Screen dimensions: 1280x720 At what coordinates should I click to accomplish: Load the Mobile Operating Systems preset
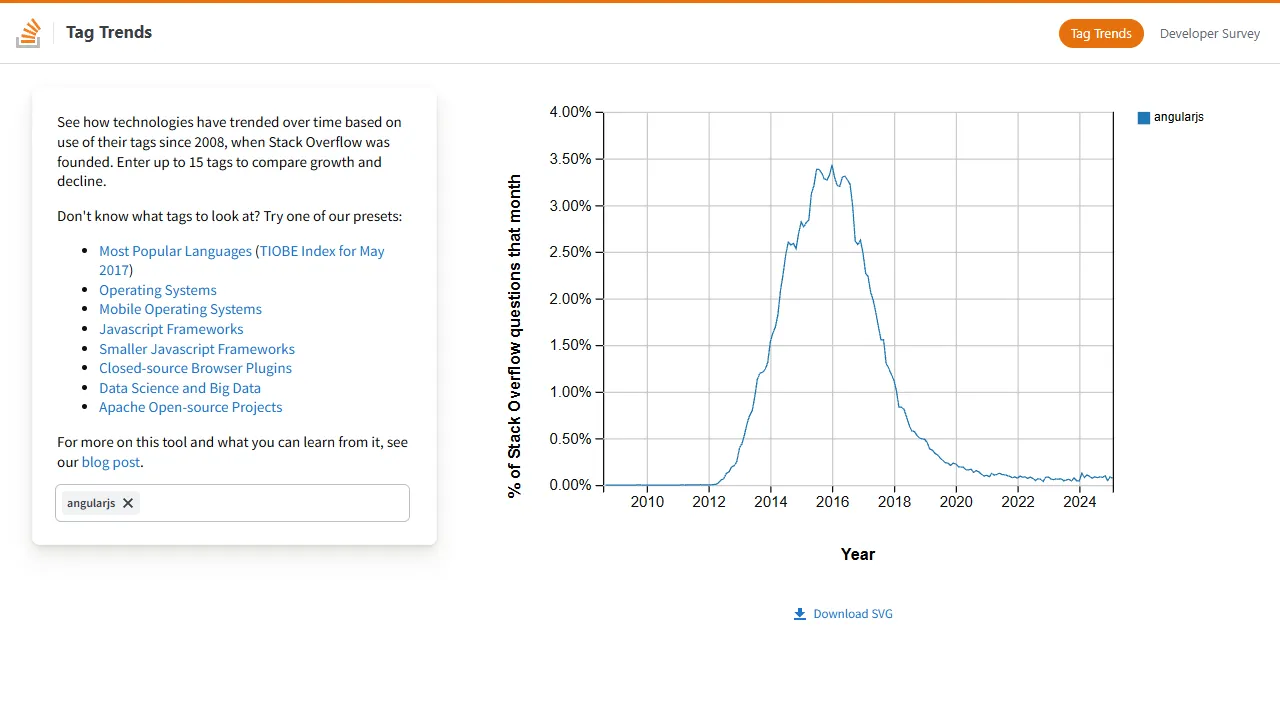point(180,309)
